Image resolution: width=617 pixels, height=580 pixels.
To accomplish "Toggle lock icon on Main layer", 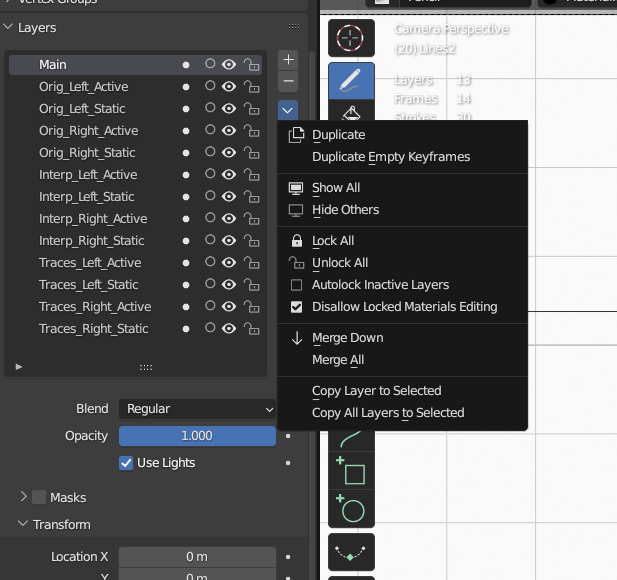I will [251, 65].
